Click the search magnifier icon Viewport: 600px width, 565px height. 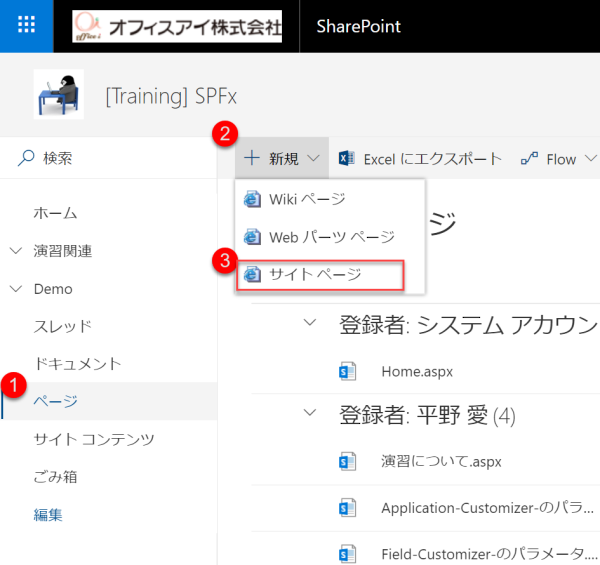(x=26, y=158)
